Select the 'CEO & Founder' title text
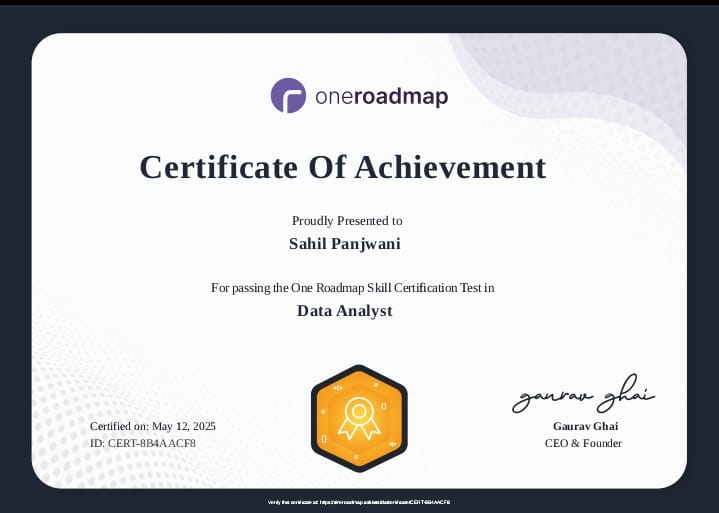This screenshot has width=719, height=513. [583, 443]
